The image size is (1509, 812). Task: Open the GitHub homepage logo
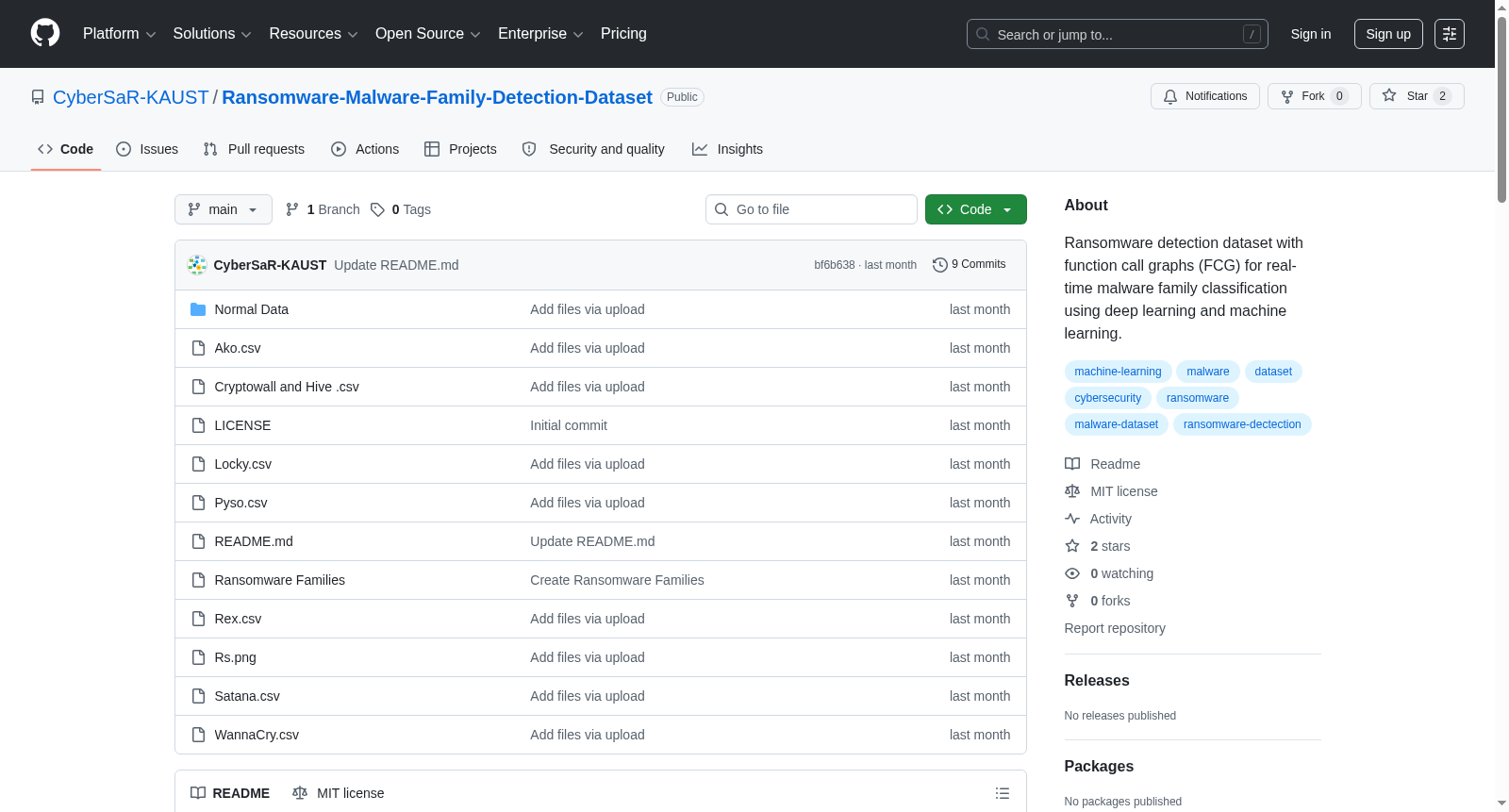pos(45,34)
